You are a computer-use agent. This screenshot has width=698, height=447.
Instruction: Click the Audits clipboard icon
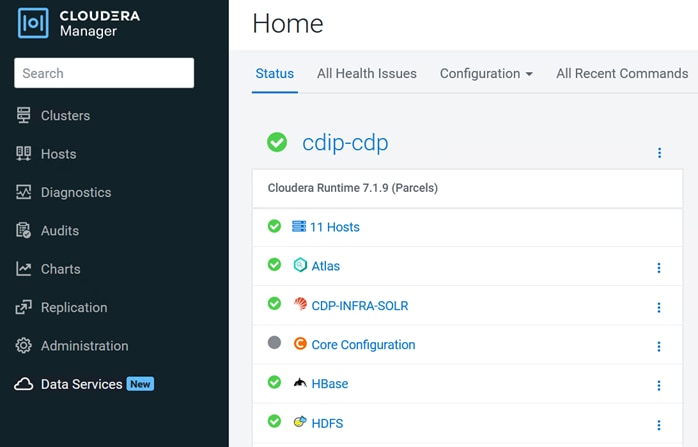(x=24, y=230)
